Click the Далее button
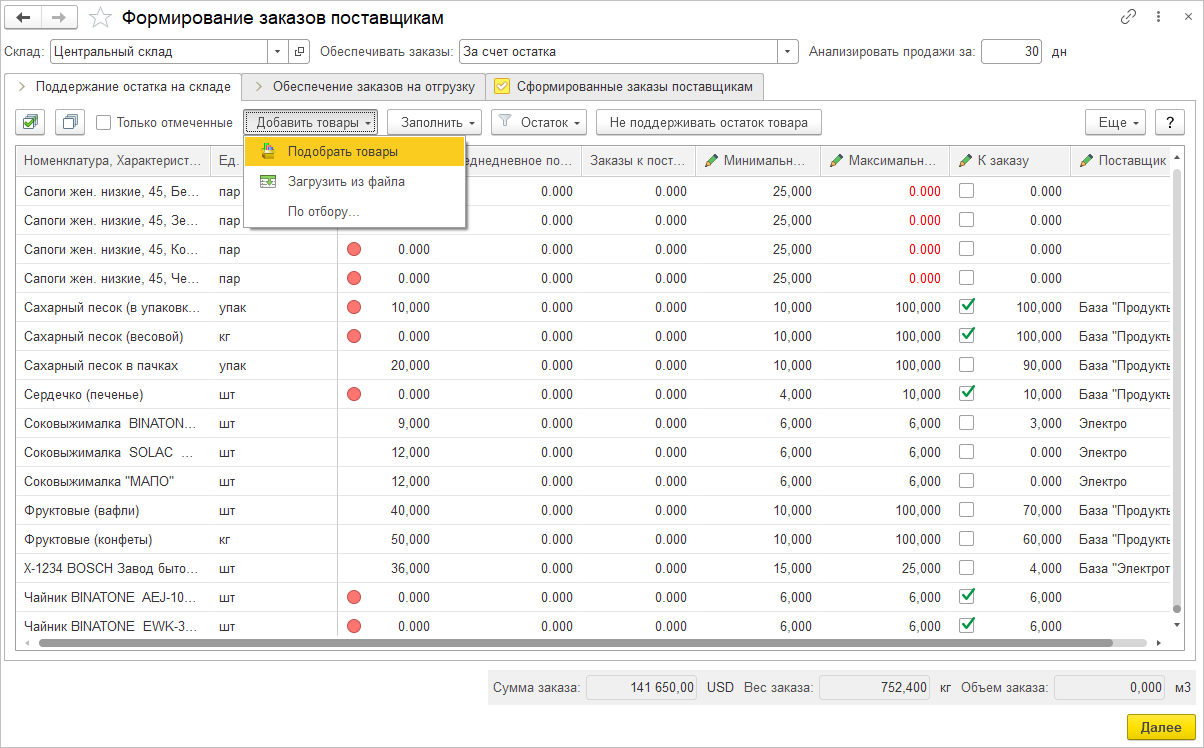This screenshot has height=748, width=1204. [1160, 727]
